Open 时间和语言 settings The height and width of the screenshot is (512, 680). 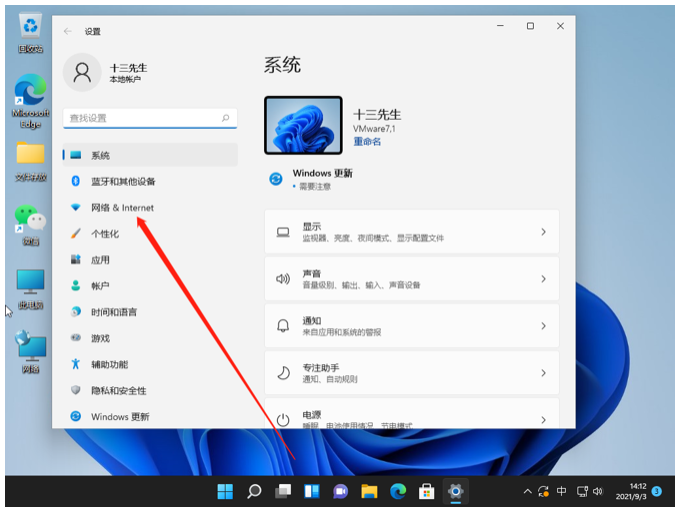tap(113, 311)
